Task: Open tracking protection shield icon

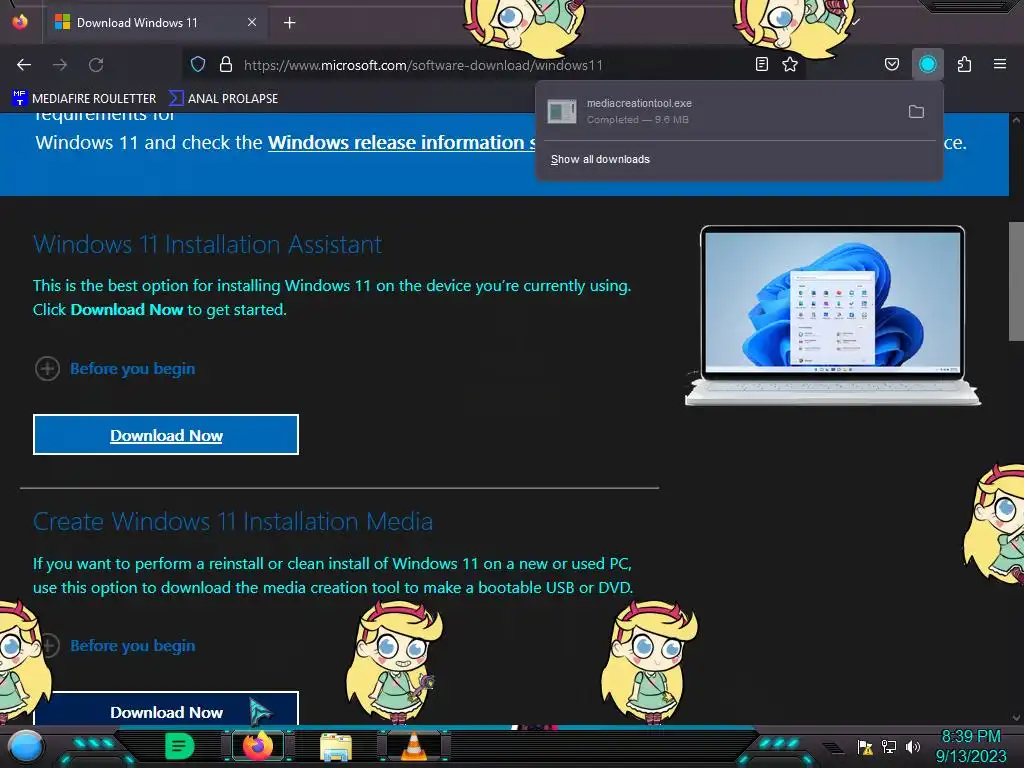Action: pyautogui.click(x=198, y=64)
